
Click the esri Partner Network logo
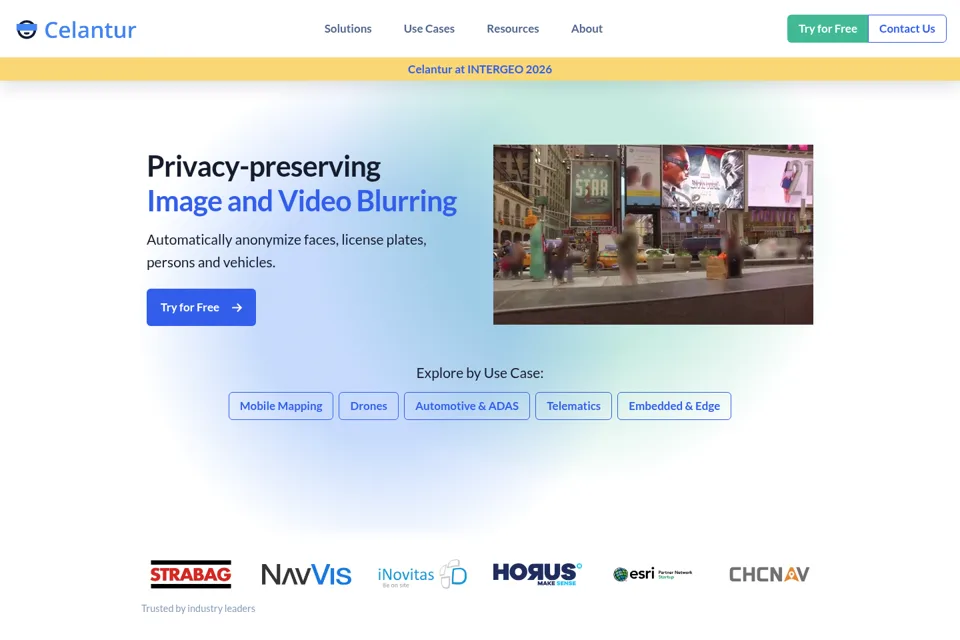[x=653, y=574]
